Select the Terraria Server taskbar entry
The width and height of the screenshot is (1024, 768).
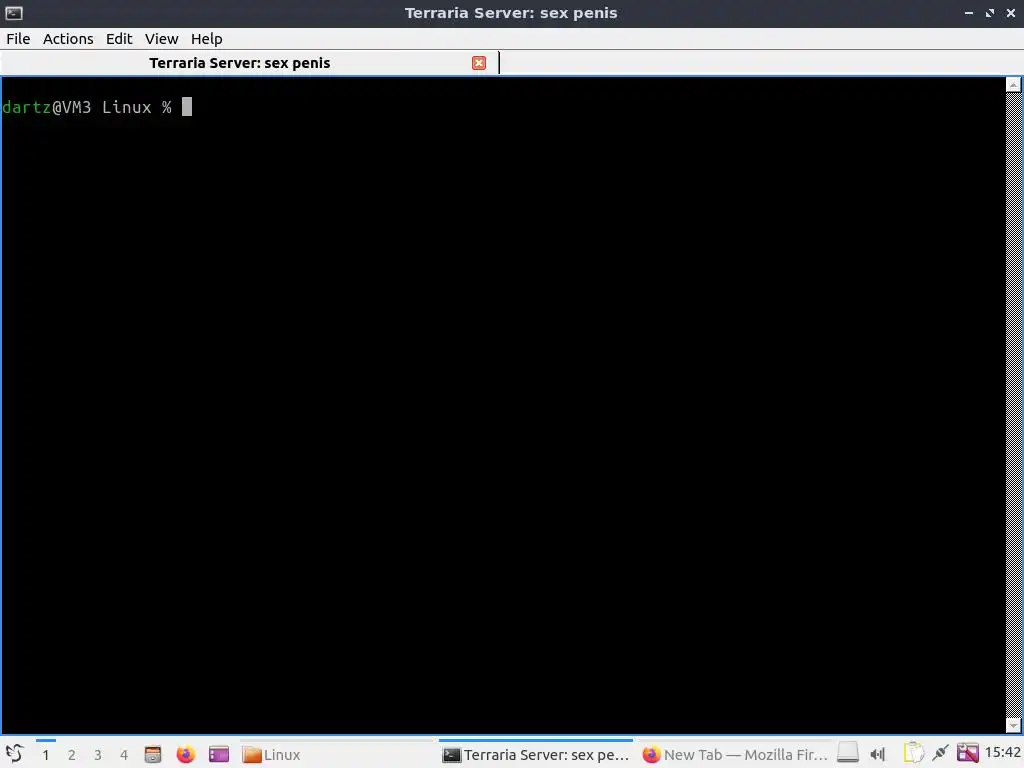536,755
